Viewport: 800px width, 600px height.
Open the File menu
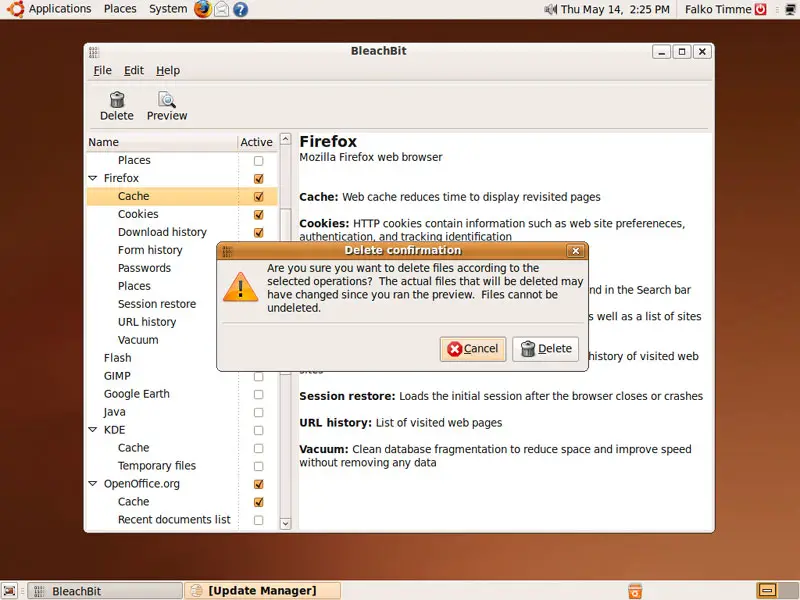102,70
